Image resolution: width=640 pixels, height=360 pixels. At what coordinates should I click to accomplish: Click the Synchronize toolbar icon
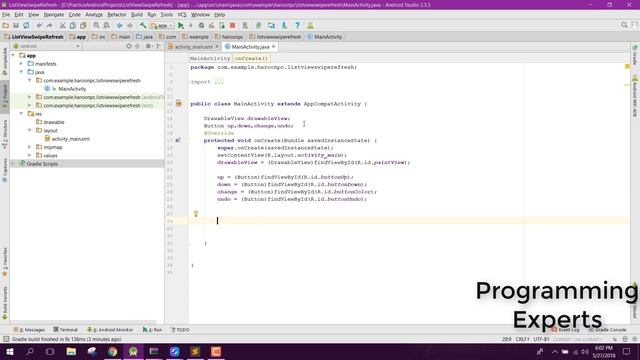click(27, 25)
